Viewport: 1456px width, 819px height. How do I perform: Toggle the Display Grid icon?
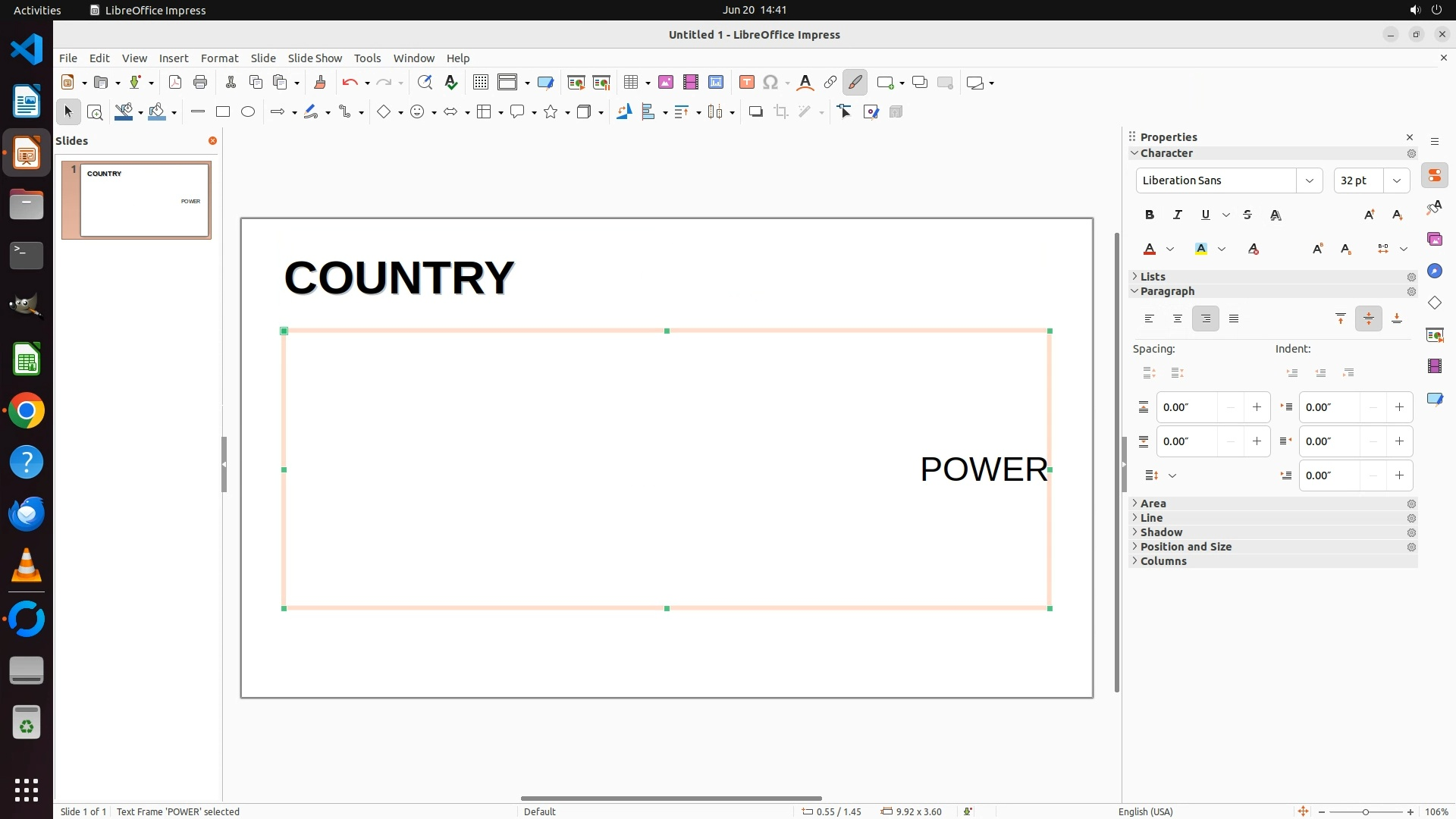pyautogui.click(x=480, y=83)
